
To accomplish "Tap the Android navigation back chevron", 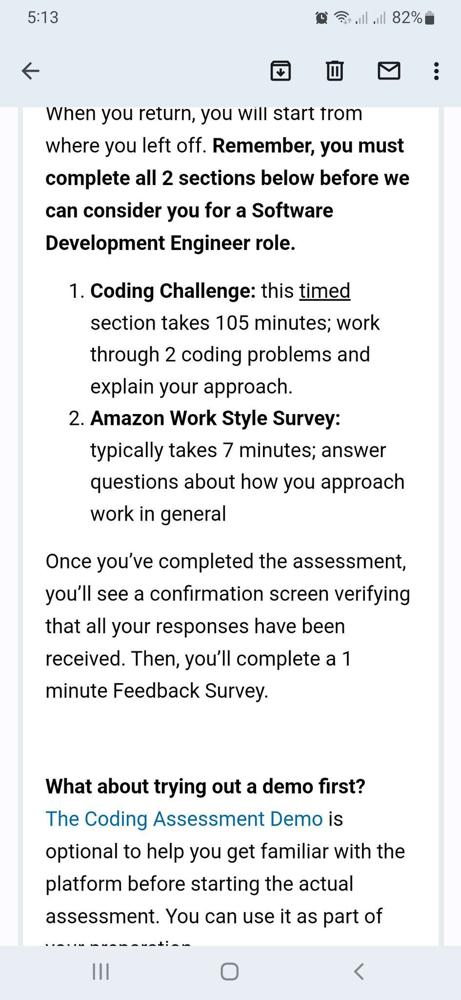I will pyautogui.click(x=359, y=971).
